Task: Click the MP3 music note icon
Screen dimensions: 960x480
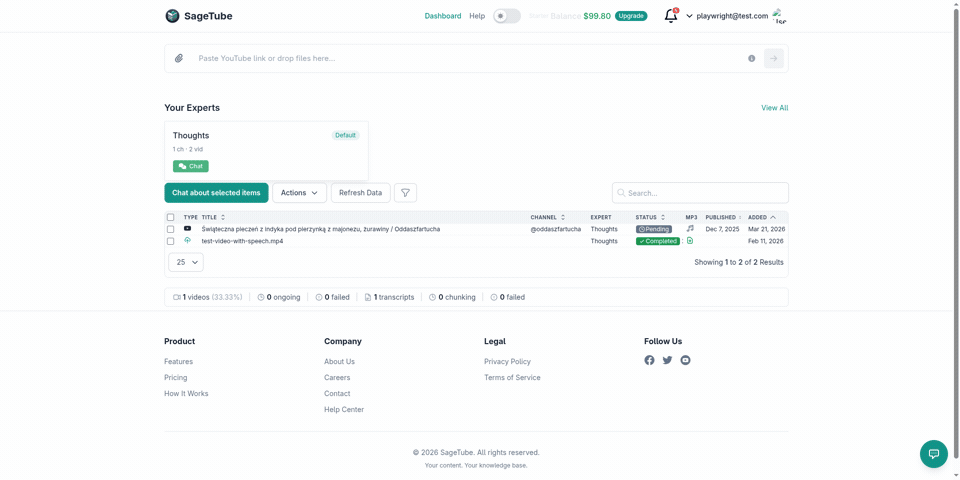Action: (x=690, y=228)
